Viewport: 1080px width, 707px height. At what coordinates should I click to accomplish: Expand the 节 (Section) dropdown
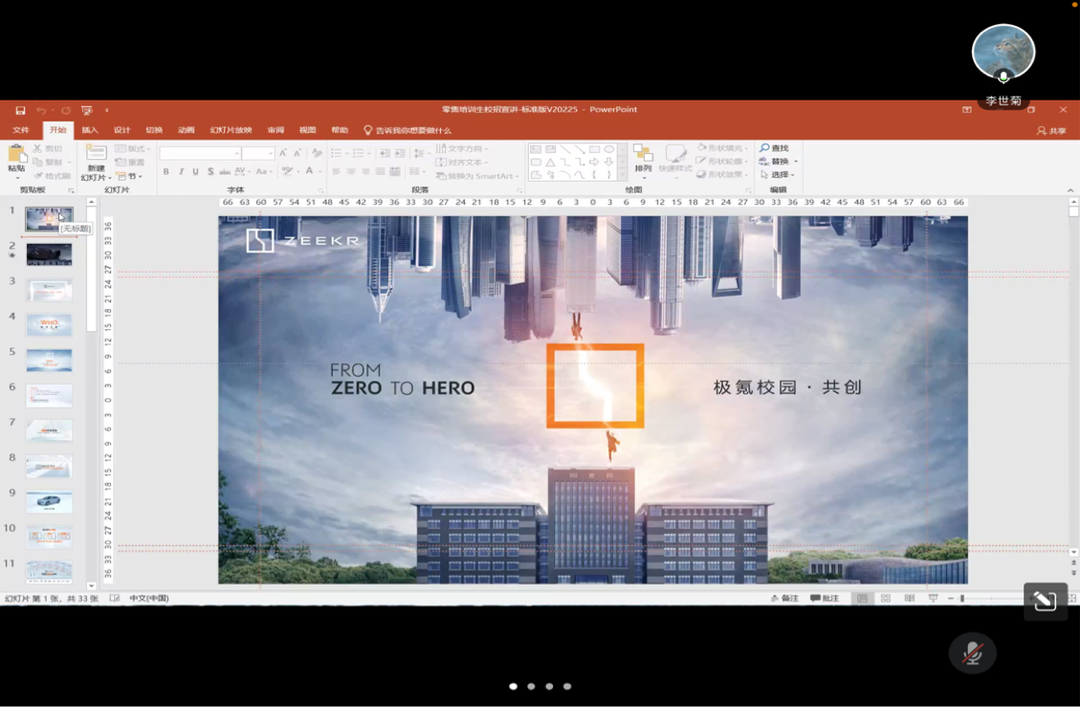pos(135,176)
